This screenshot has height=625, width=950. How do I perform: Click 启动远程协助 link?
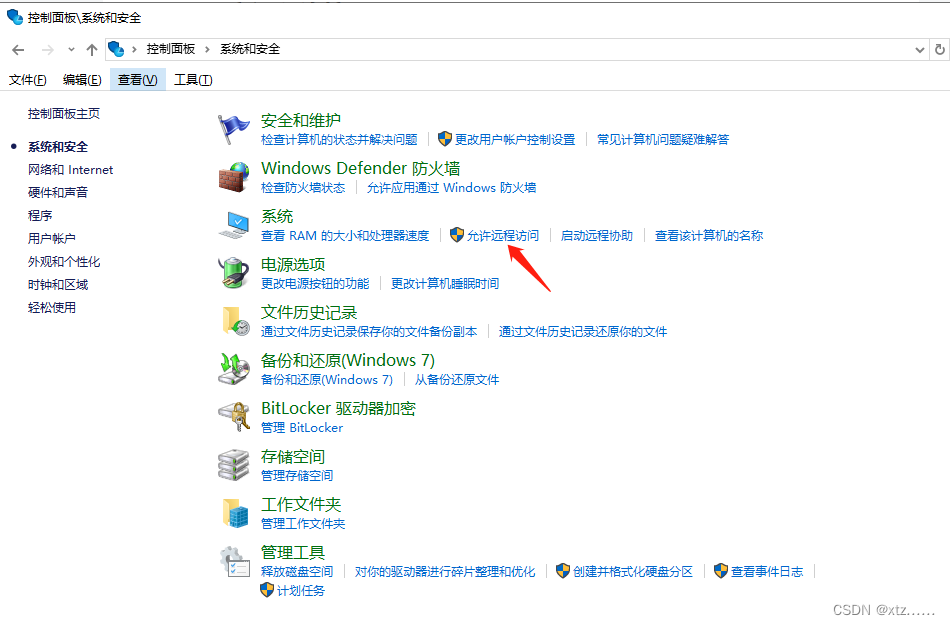click(597, 235)
